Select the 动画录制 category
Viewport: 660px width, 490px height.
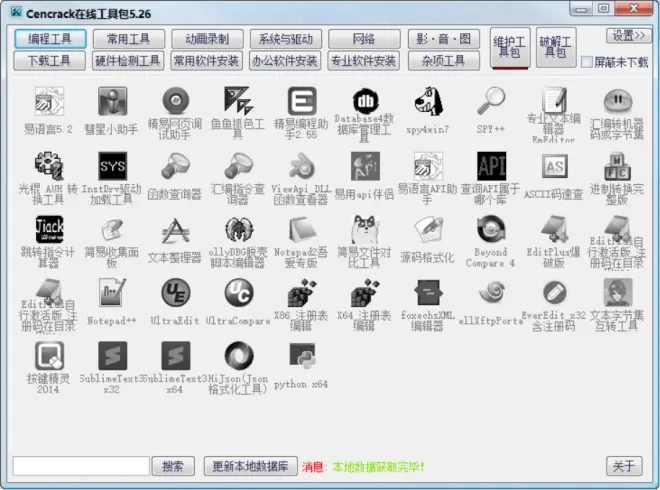pos(207,39)
